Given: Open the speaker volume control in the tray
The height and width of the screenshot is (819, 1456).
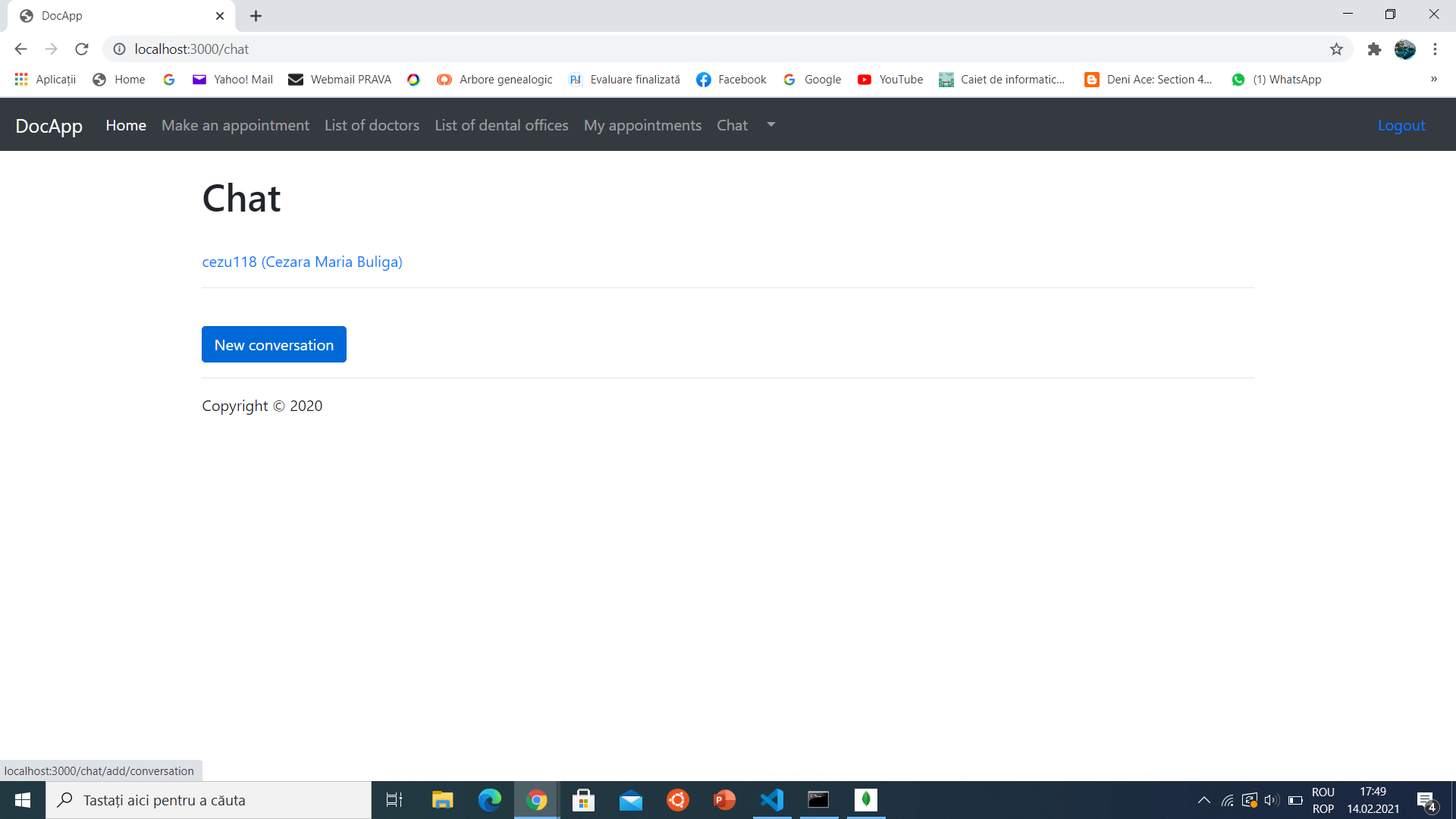Looking at the screenshot, I should point(1271,799).
